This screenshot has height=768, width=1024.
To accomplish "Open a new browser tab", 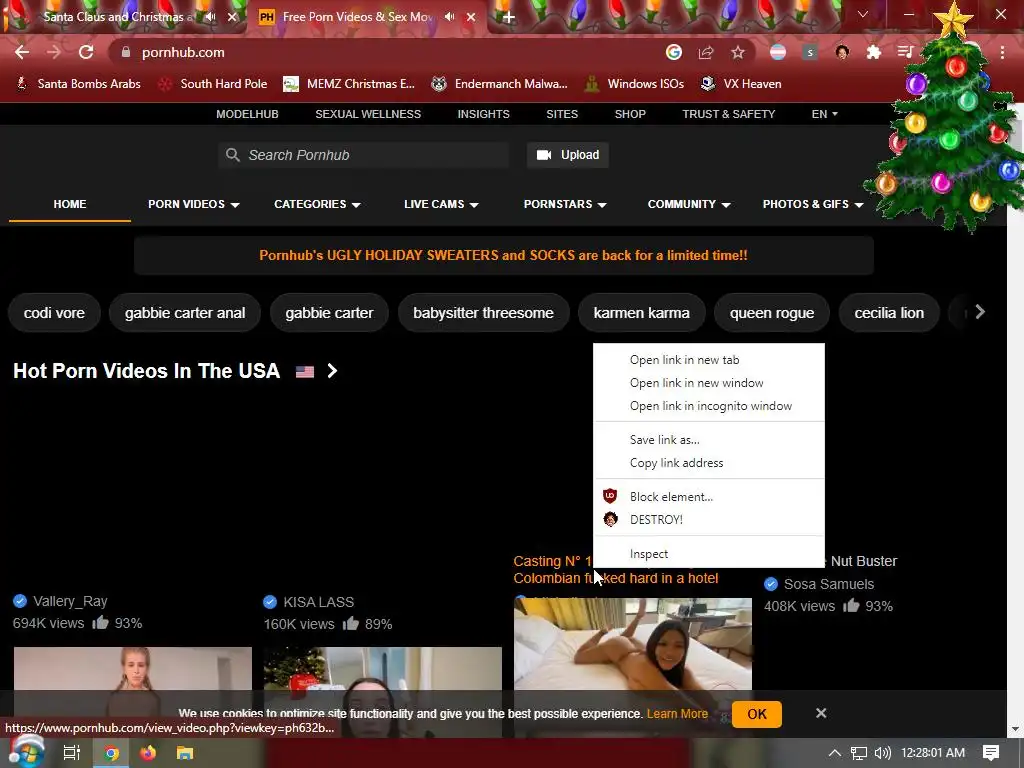I will click(x=509, y=17).
